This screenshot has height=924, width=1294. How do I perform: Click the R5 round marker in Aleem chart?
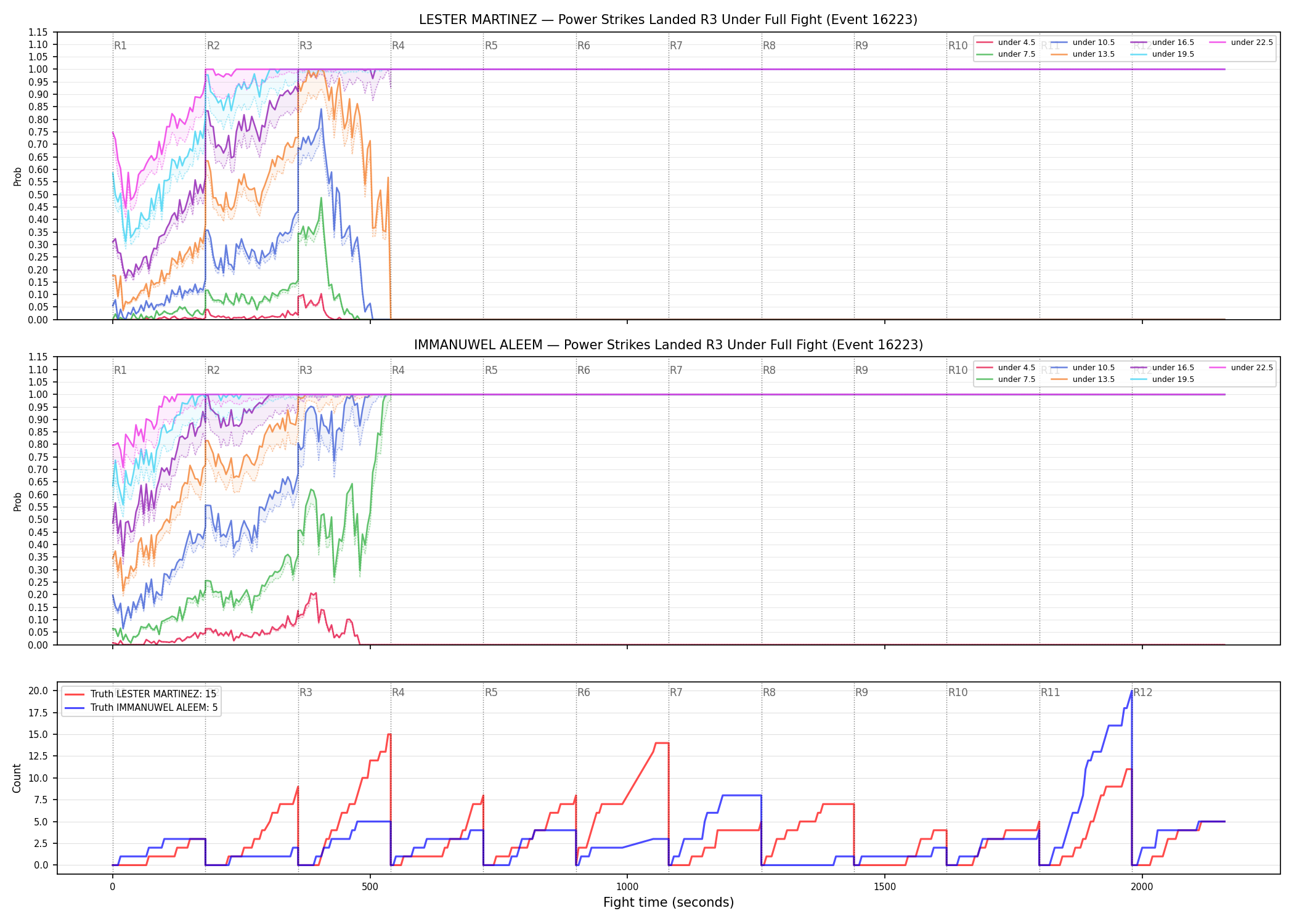(x=491, y=370)
